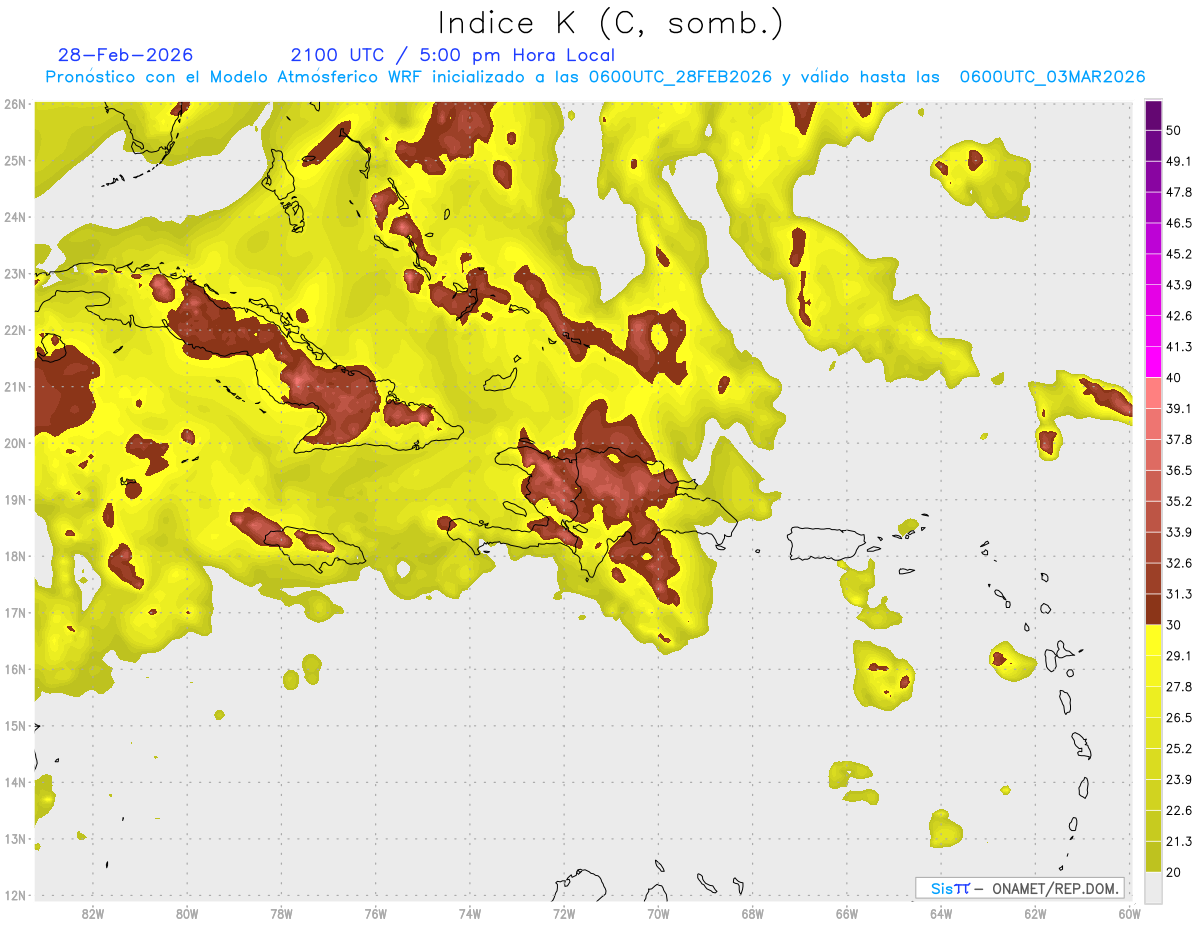1200x927 pixels.
Task: Click the colorbar value label 20
Action: [1173, 873]
